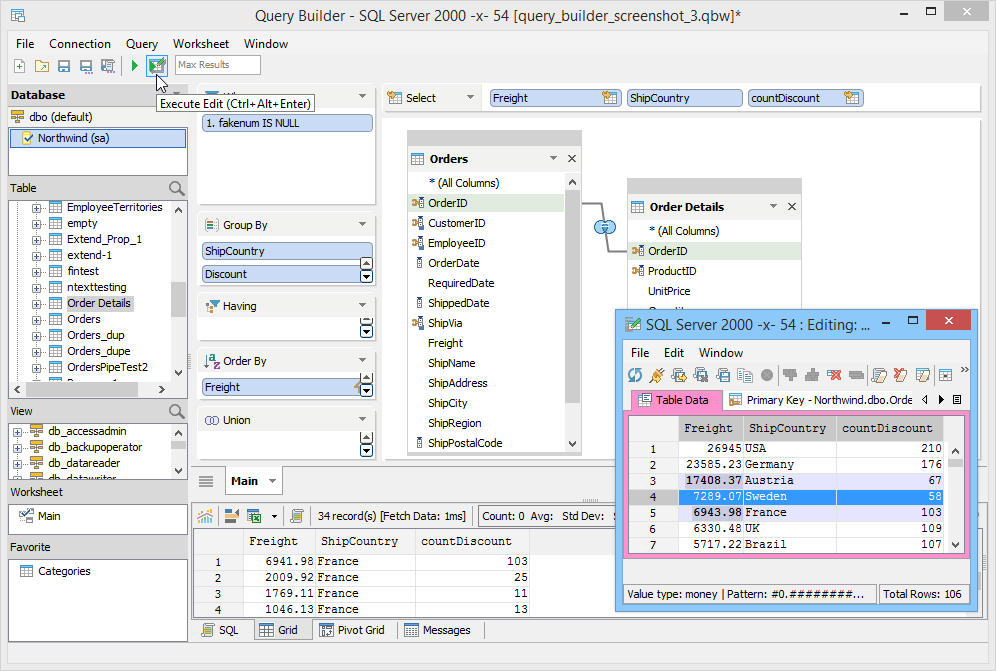
Task: Click the Excel export icon in results toolbar
Action: (254, 516)
